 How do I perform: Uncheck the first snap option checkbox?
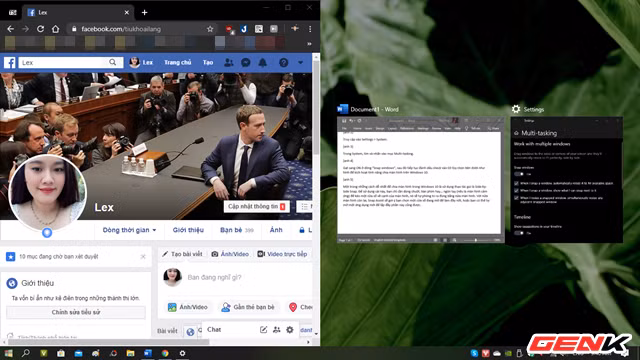[516, 183]
